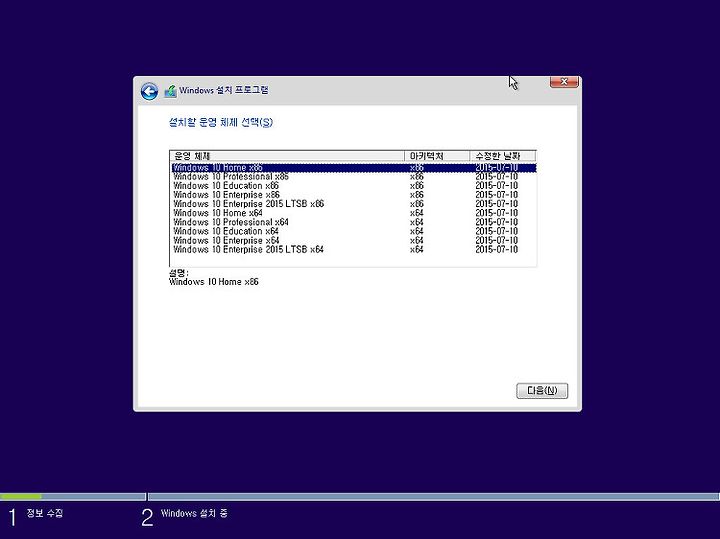
Task: Click the 수정한 날짜 column header
Action: pyautogui.click(x=503, y=156)
